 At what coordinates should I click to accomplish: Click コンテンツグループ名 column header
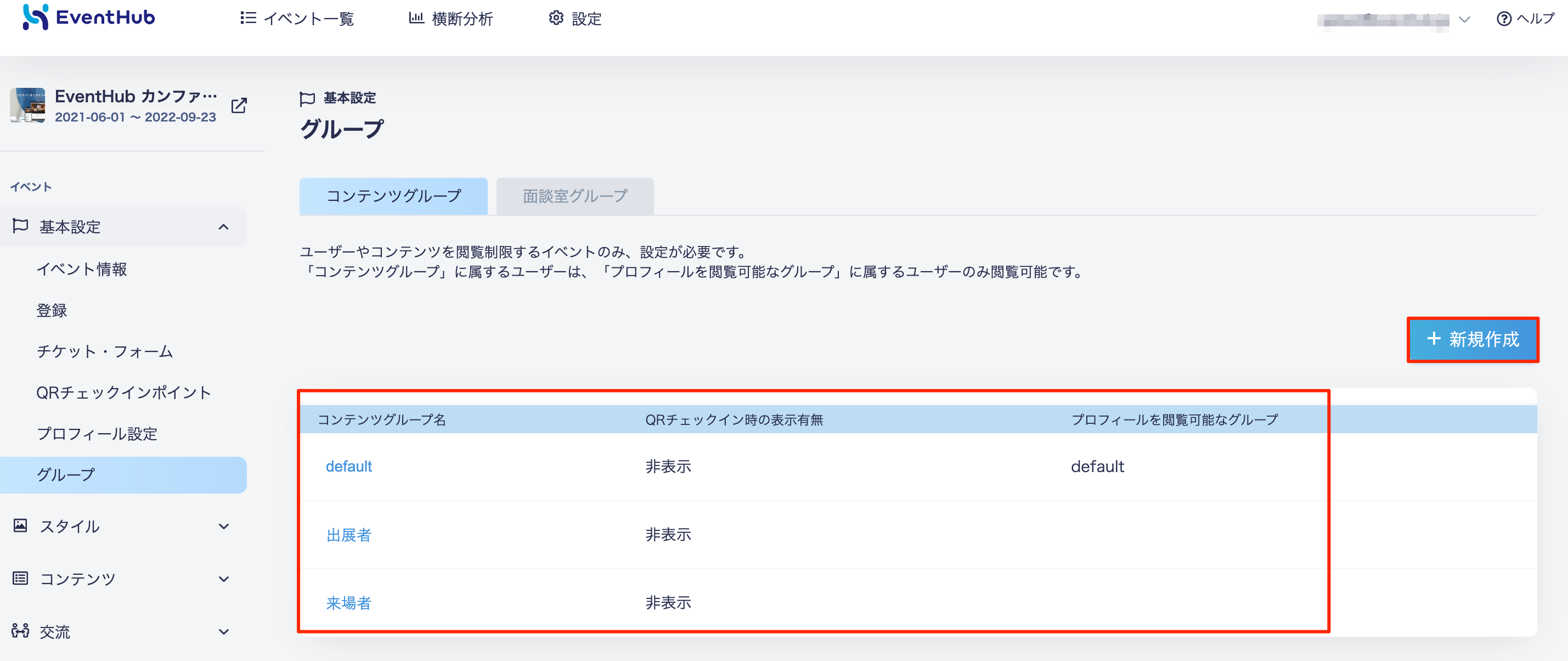click(x=382, y=420)
